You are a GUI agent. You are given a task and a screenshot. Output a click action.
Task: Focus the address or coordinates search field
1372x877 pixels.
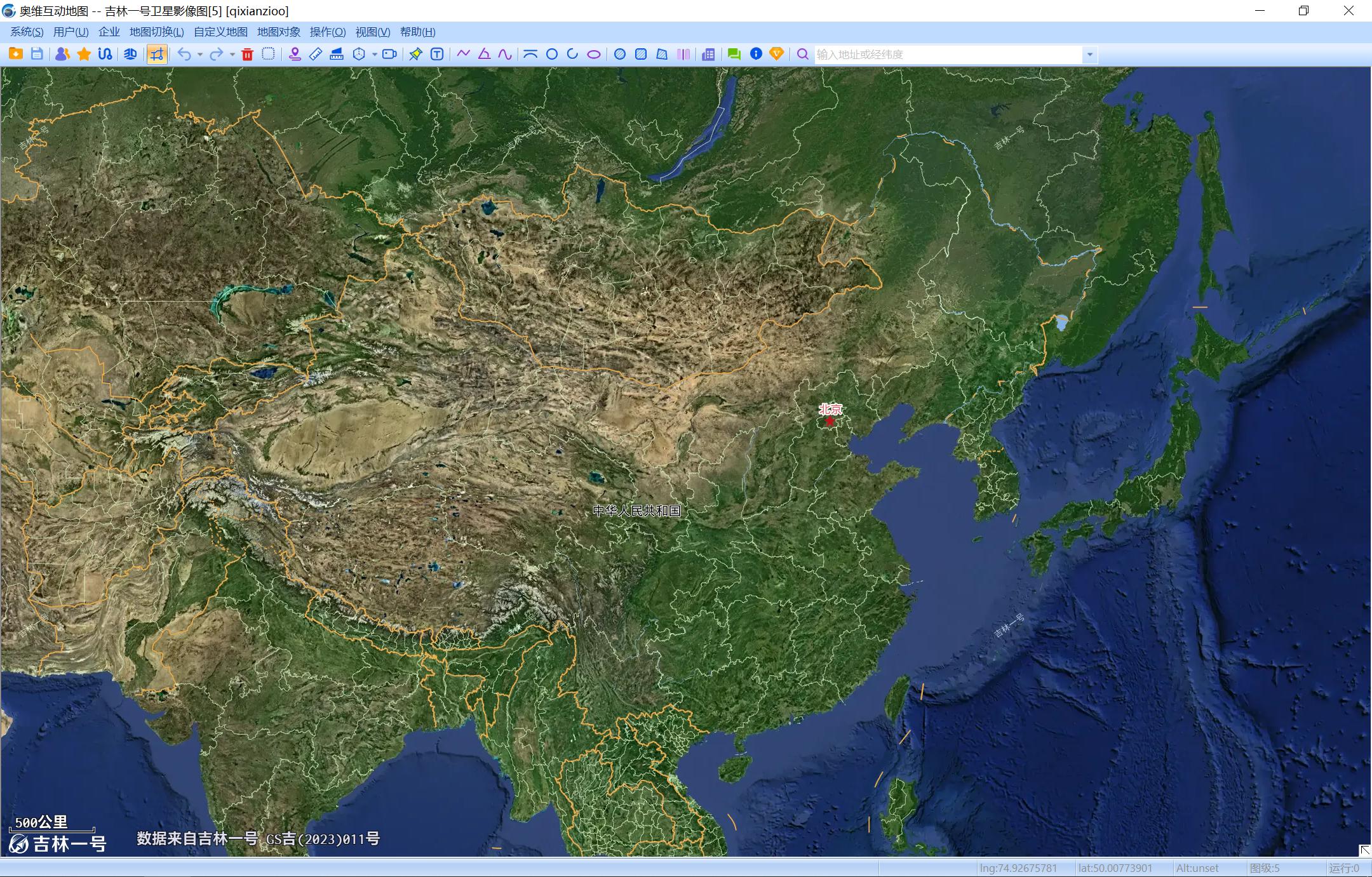click(948, 55)
